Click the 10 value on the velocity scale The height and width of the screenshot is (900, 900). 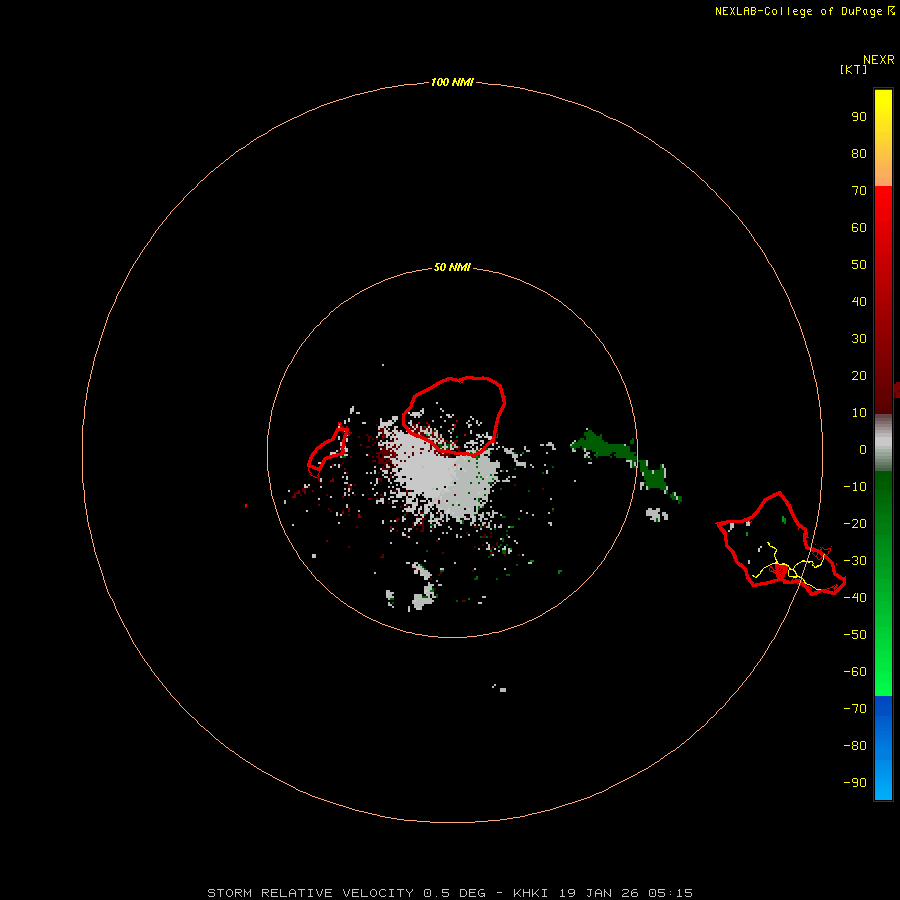[x=859, y=413]
